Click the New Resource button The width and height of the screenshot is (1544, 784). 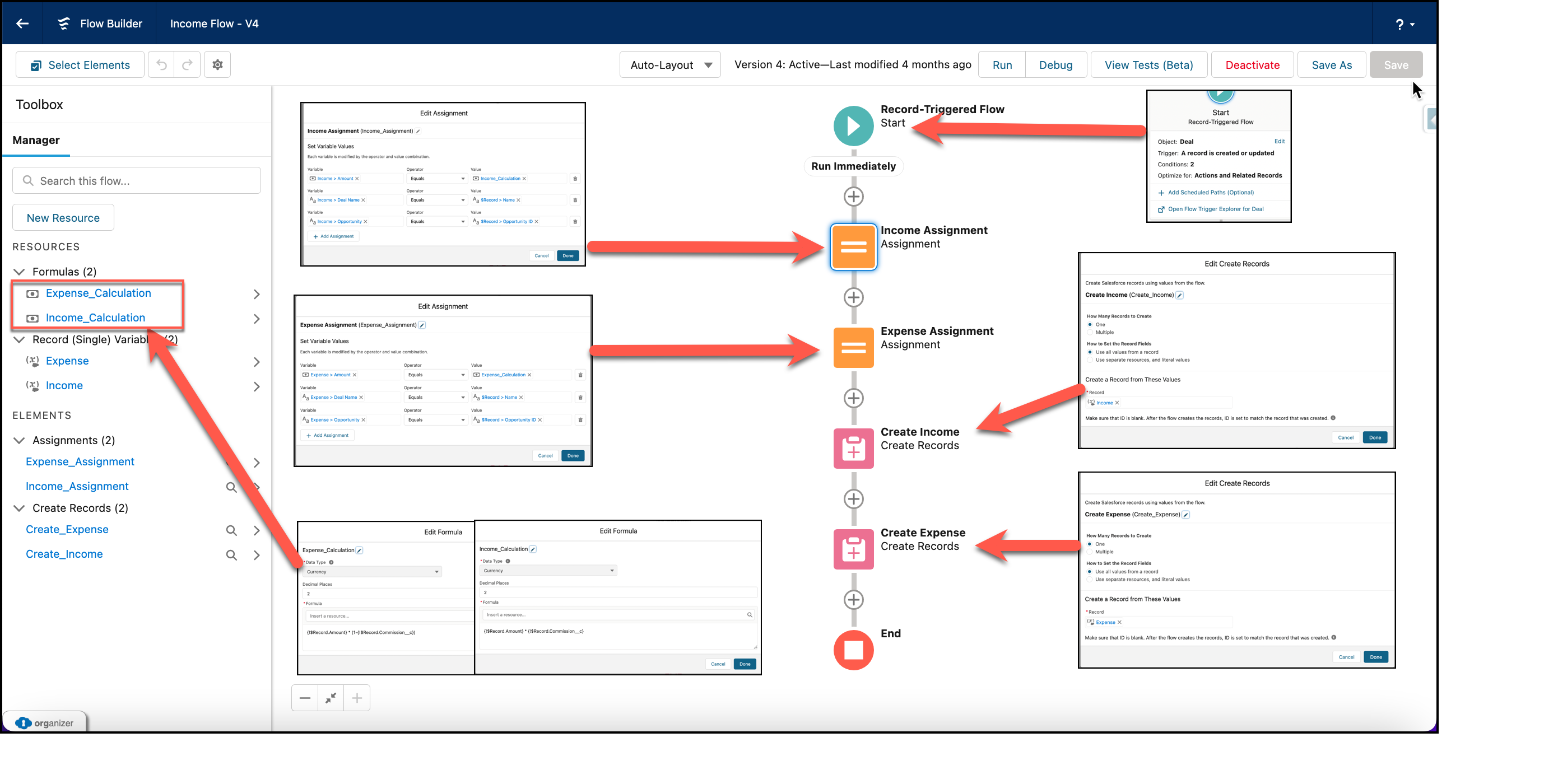click(x=63, y=218)
